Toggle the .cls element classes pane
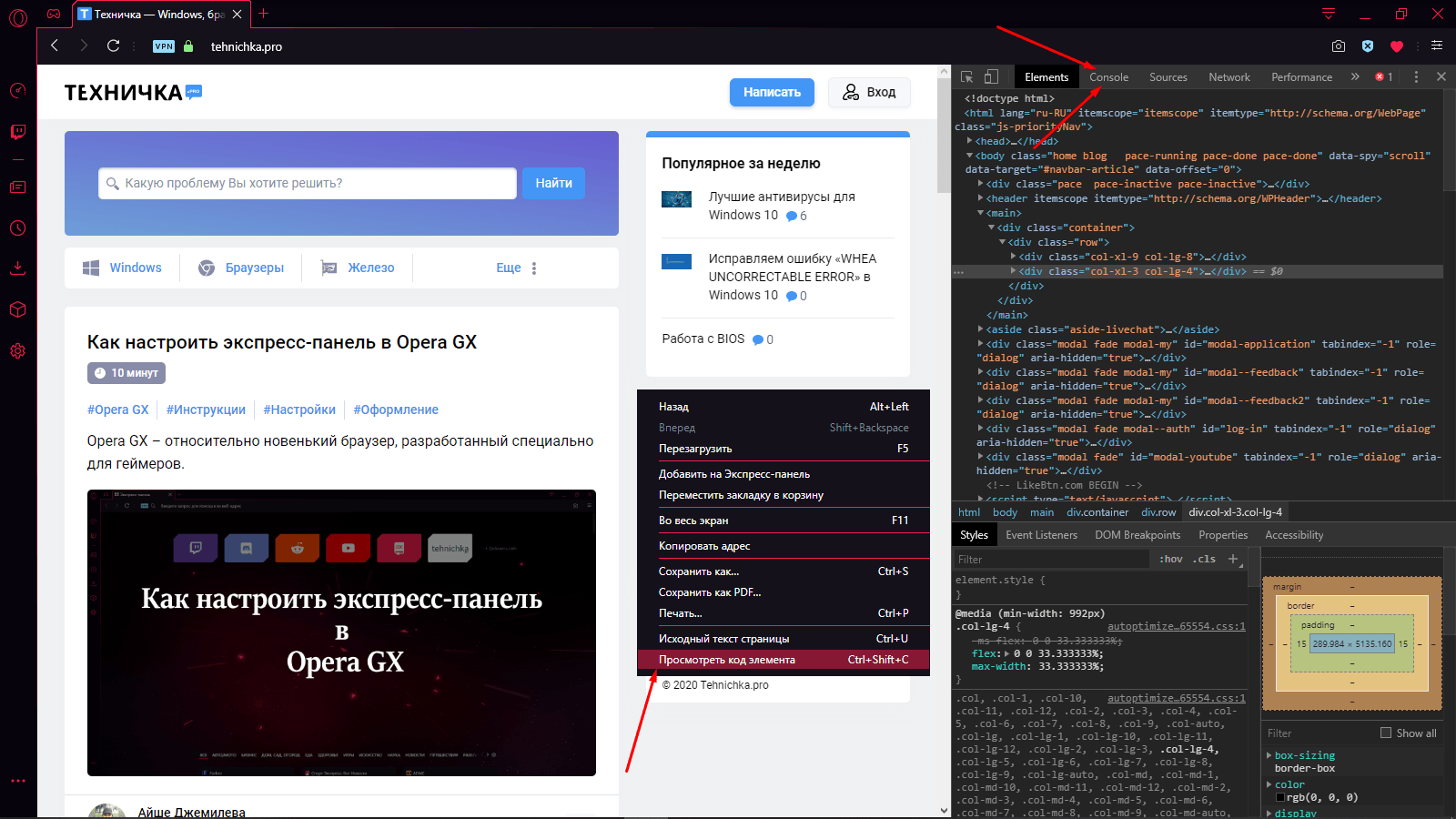 coord(1206,559)
